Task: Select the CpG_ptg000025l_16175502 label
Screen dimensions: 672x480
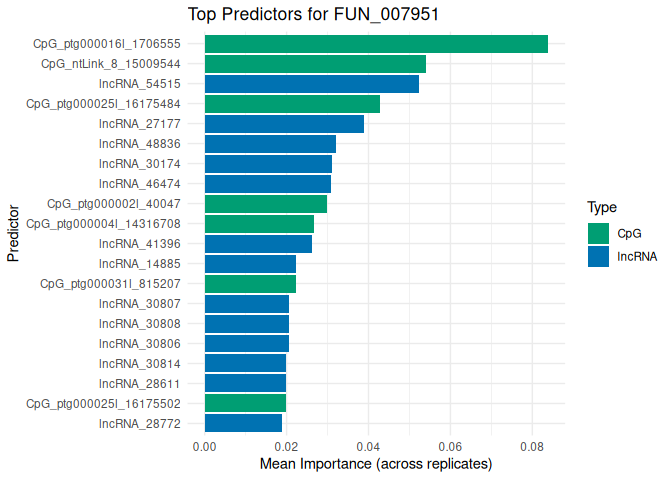Action: coord(103,403)
